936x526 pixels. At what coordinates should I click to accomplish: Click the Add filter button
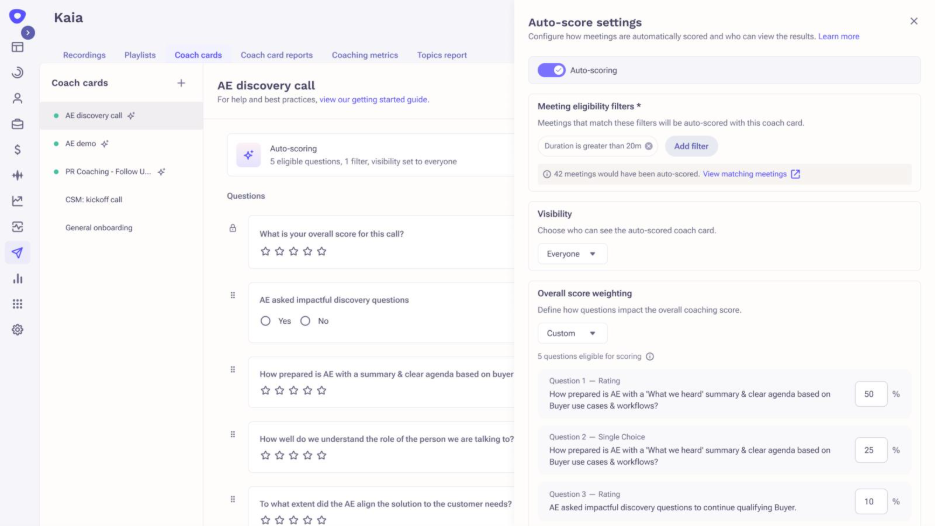[691, 146]
